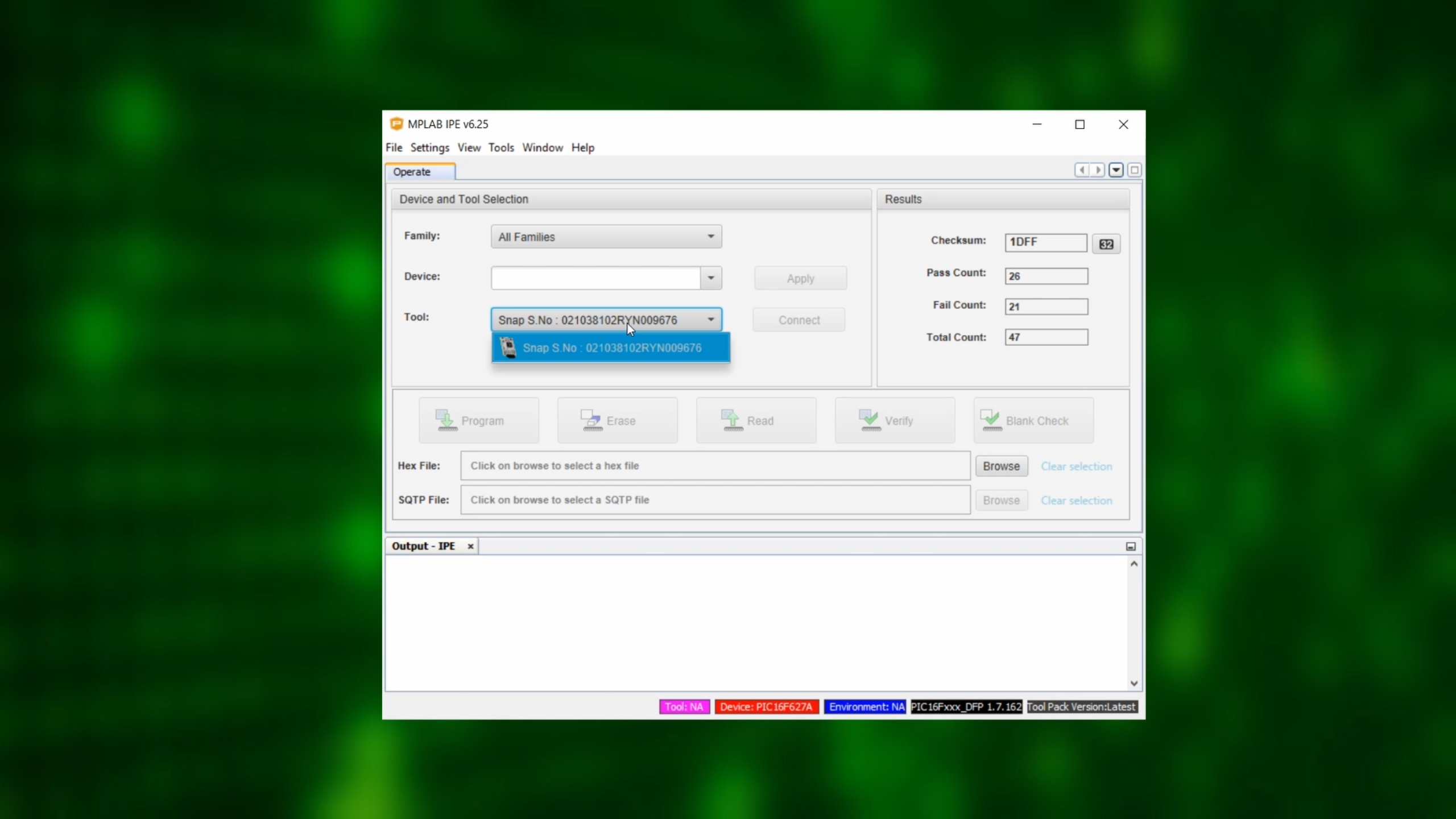The height and width of the screenshot is (819, 1456).
Task: Click the Device text input field
Action: click(x=595, y=278)
